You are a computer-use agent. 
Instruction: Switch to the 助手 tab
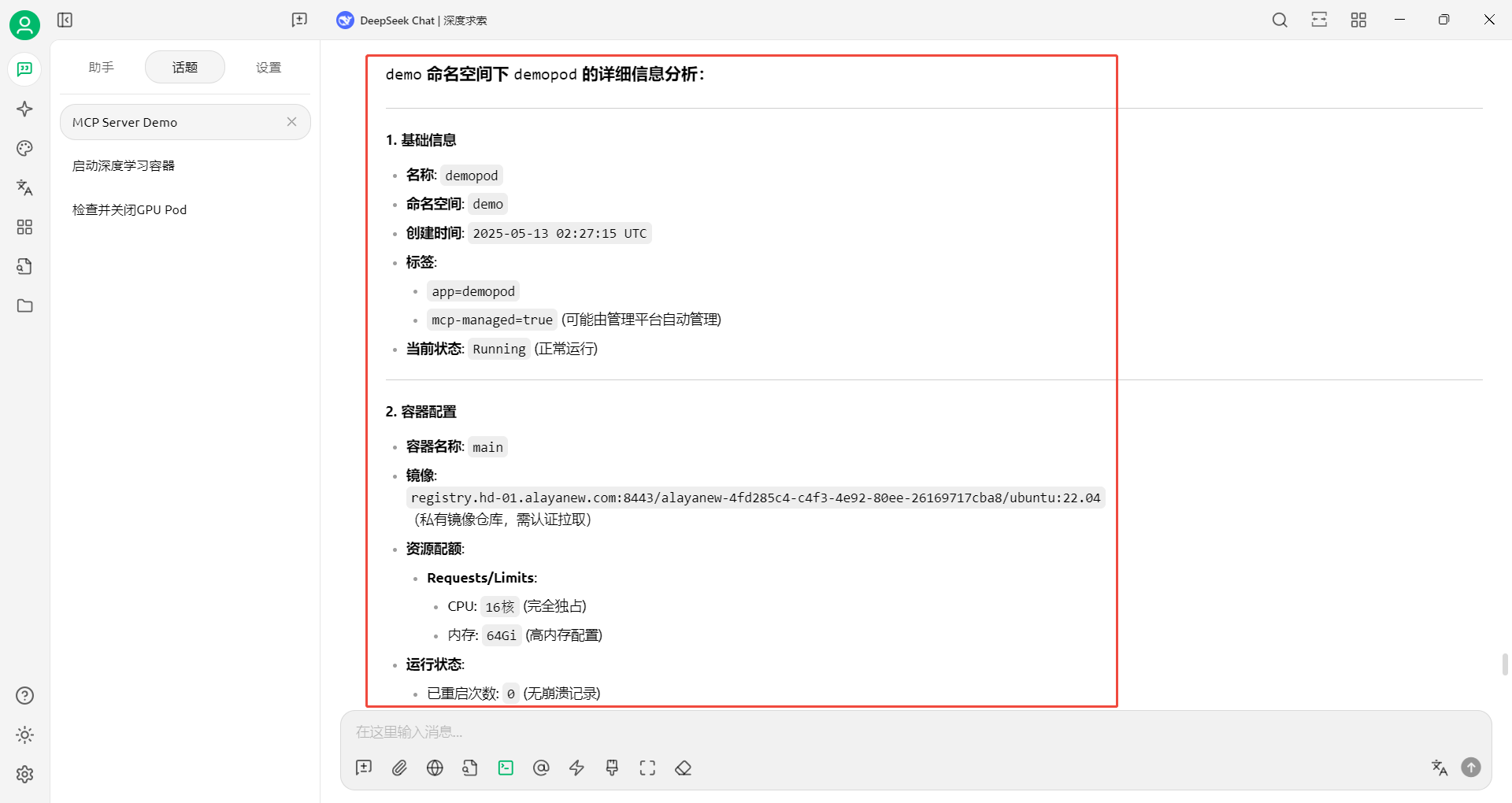102,68
